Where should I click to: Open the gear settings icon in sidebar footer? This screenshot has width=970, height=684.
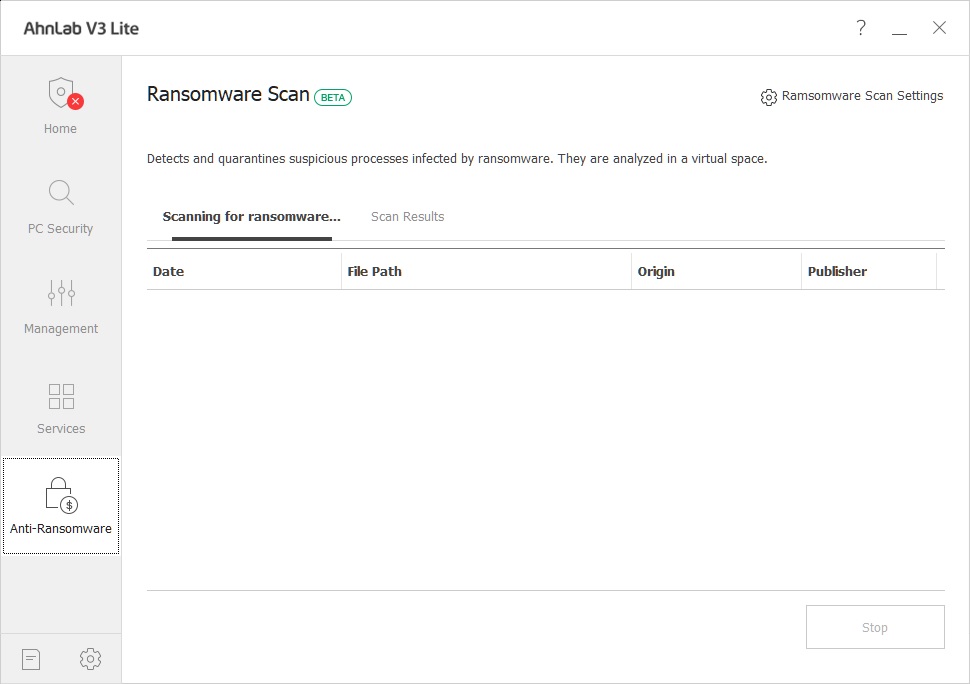click(90, 659)
